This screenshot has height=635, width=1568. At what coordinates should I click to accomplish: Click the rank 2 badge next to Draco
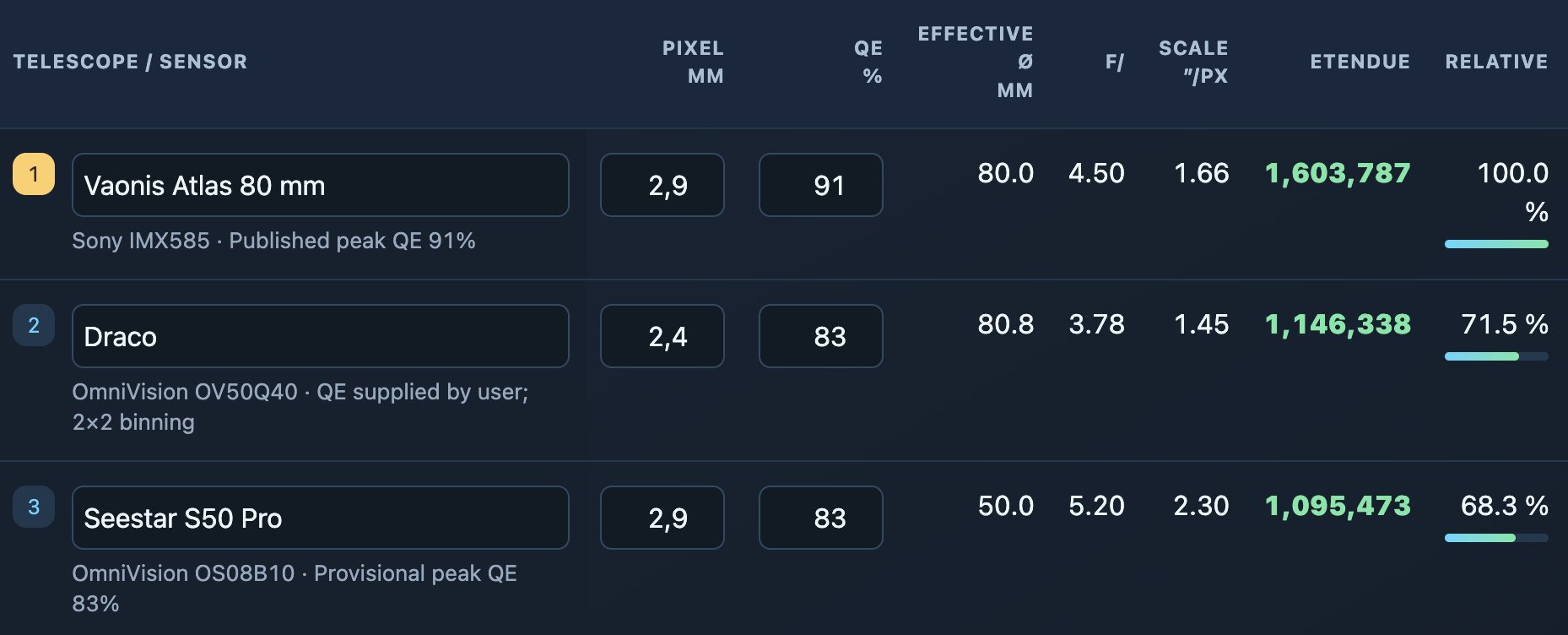[x=34, y=325]
